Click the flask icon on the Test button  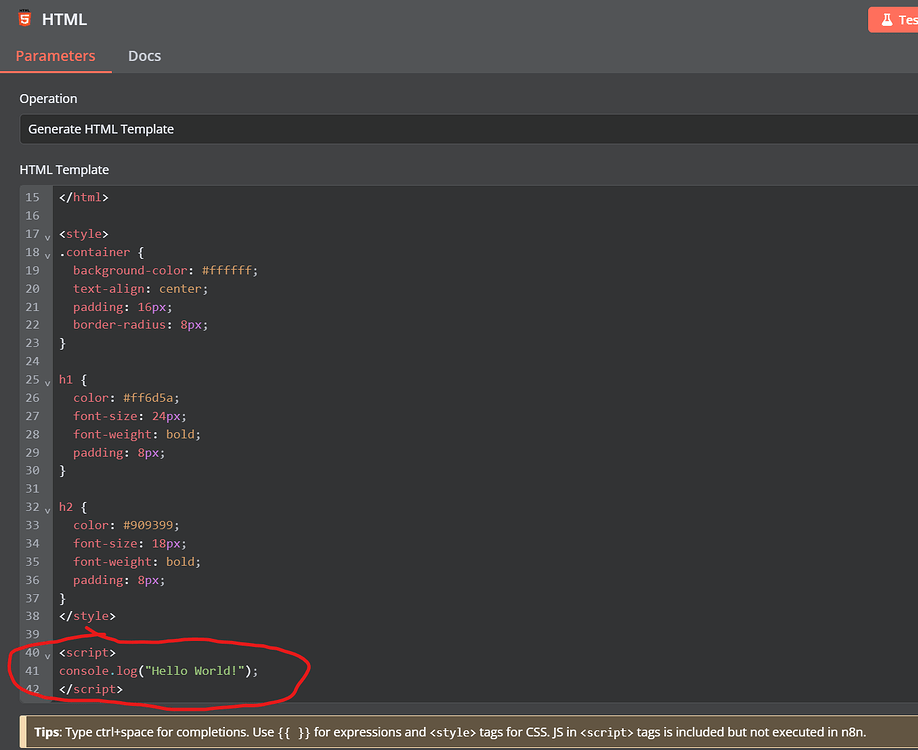point(889,18)
